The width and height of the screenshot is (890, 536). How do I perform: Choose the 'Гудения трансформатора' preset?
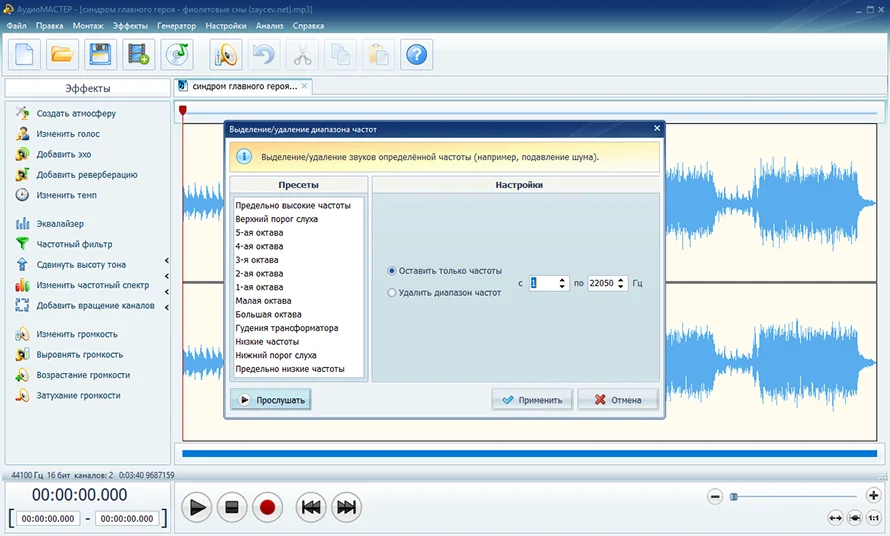(x=287, y=328)
